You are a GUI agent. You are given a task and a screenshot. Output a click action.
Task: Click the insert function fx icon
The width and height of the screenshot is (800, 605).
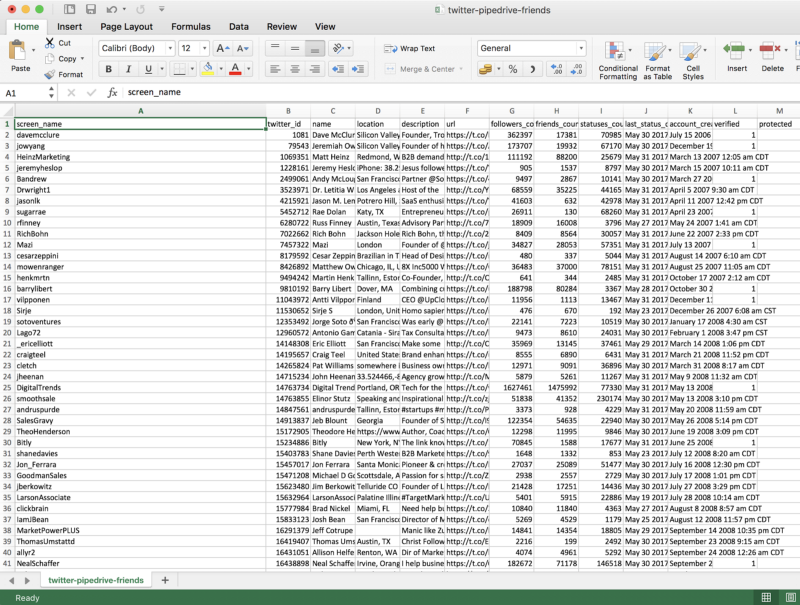point(112,92)
